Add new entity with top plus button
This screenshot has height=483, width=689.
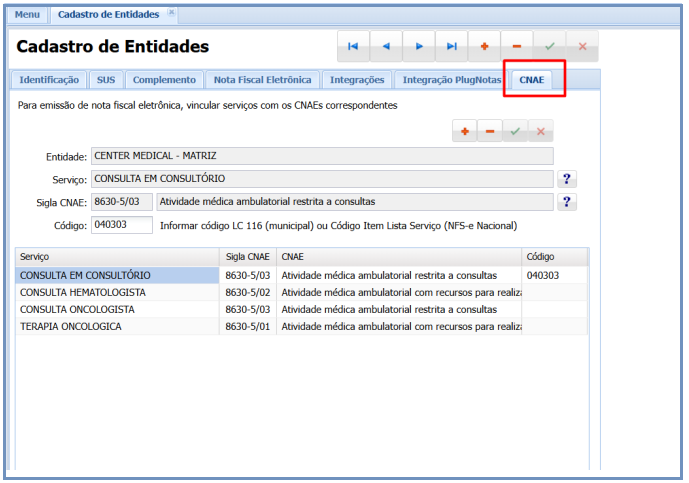tap(484, 46)
